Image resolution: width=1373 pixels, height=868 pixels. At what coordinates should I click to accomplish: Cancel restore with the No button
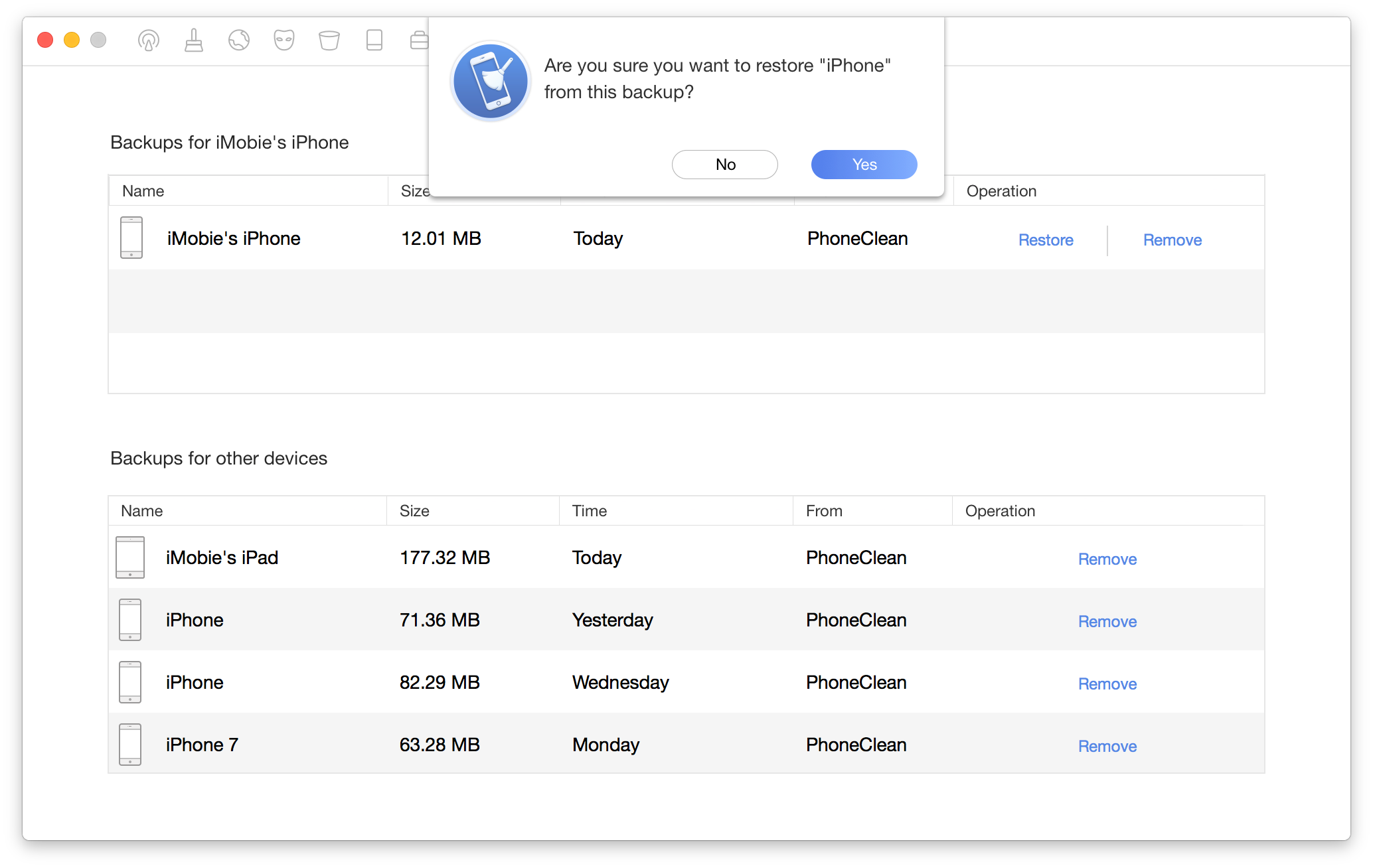point(725,165)
